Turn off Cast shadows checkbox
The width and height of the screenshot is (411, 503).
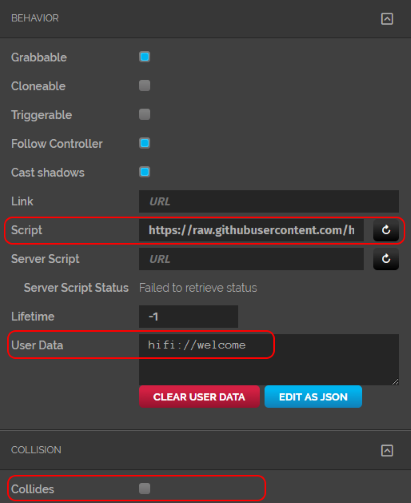pos(144,172)
